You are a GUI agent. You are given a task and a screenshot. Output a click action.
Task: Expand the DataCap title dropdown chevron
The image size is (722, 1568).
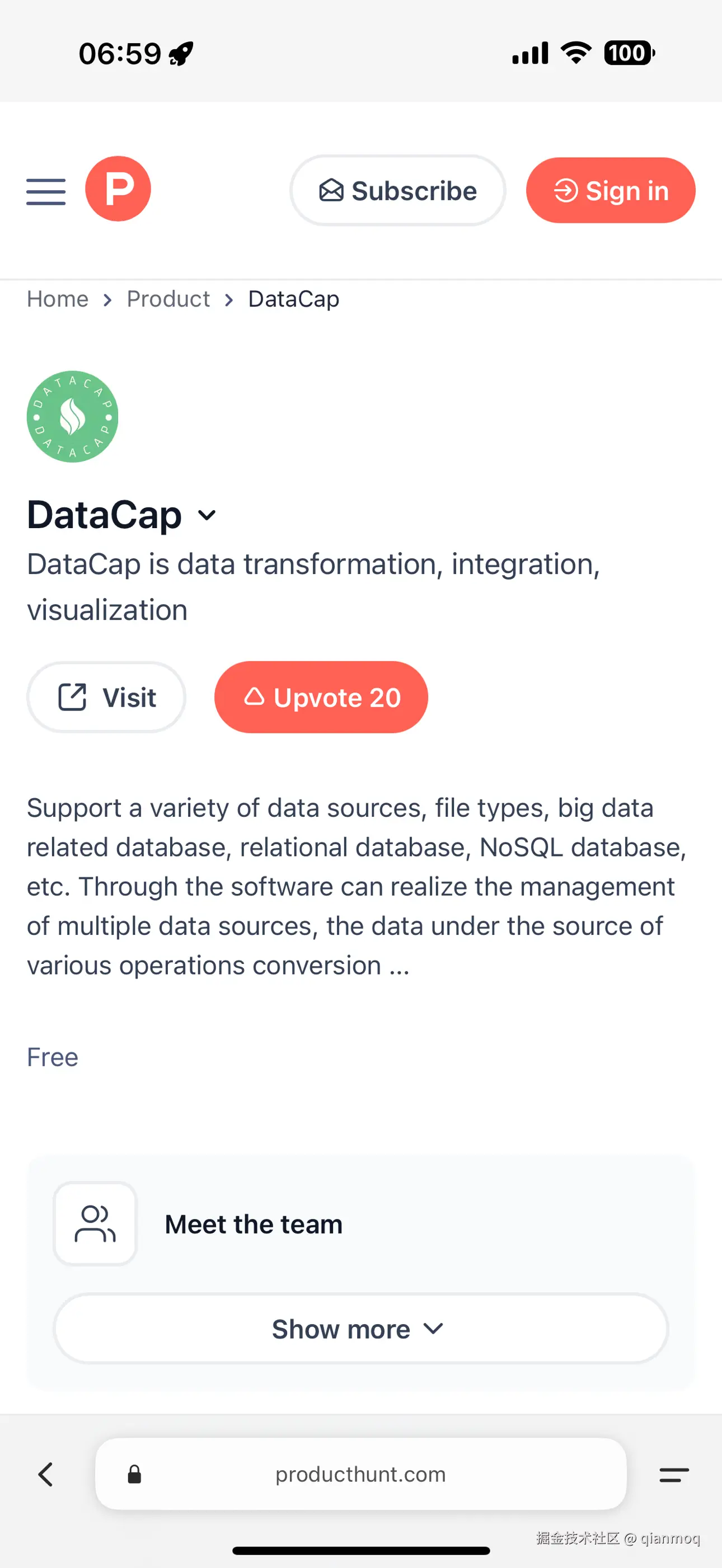207,516
